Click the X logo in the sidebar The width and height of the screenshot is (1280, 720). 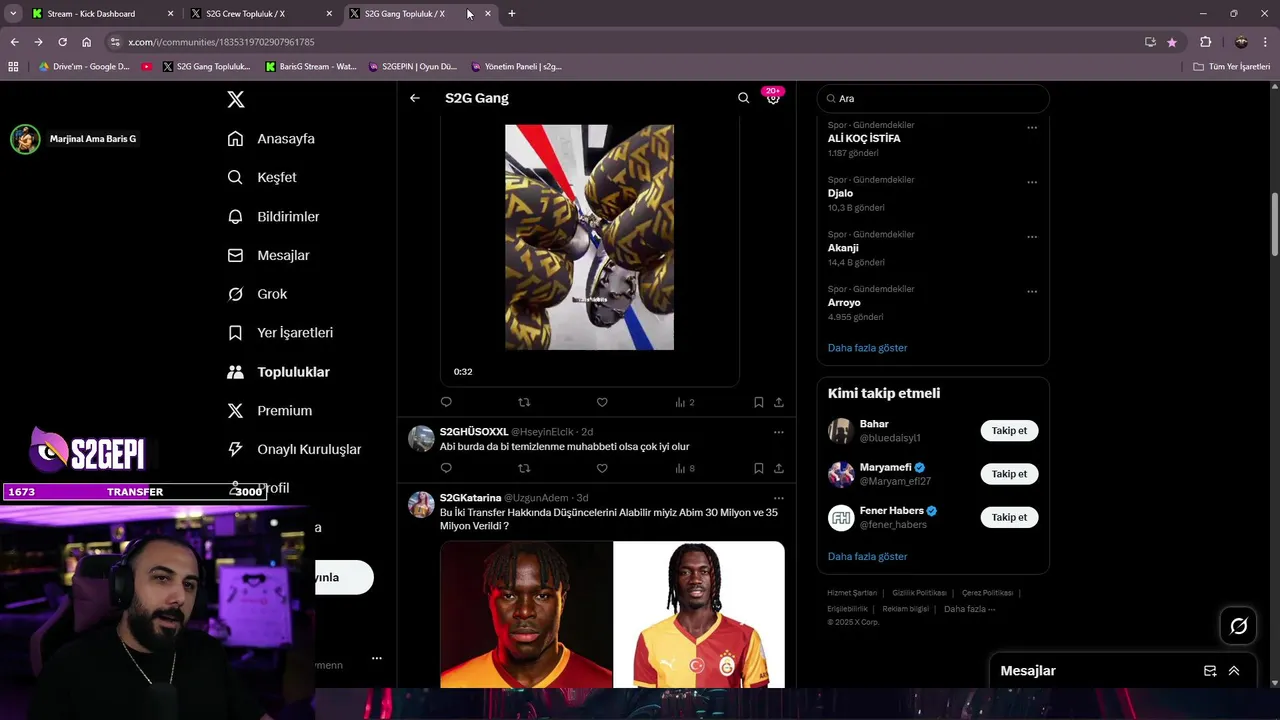(236, 99)
